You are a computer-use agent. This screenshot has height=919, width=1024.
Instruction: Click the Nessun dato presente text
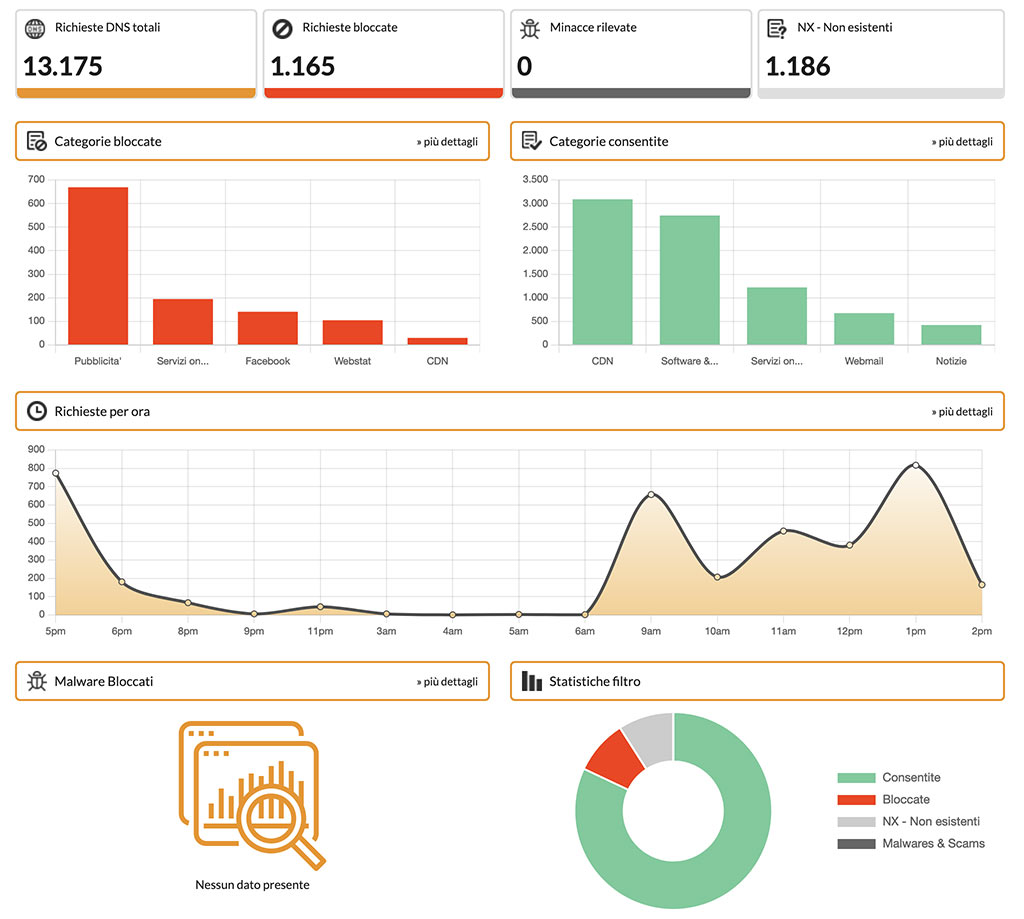[x=252, y=884]
